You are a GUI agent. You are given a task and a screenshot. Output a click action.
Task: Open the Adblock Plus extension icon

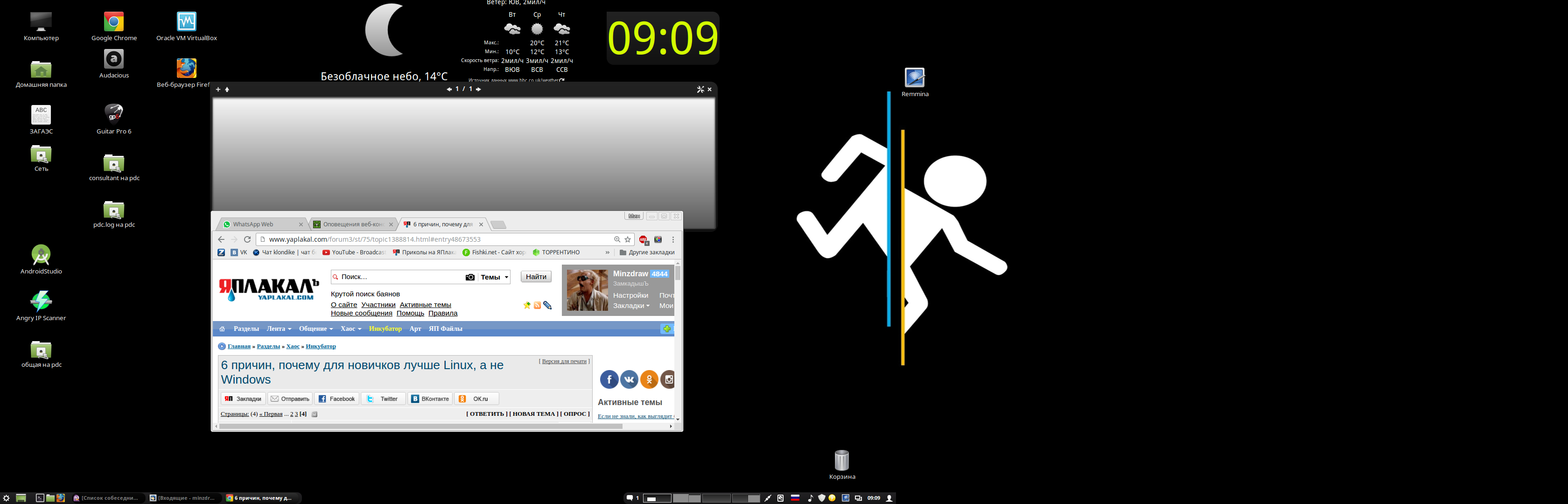[644, 239]
